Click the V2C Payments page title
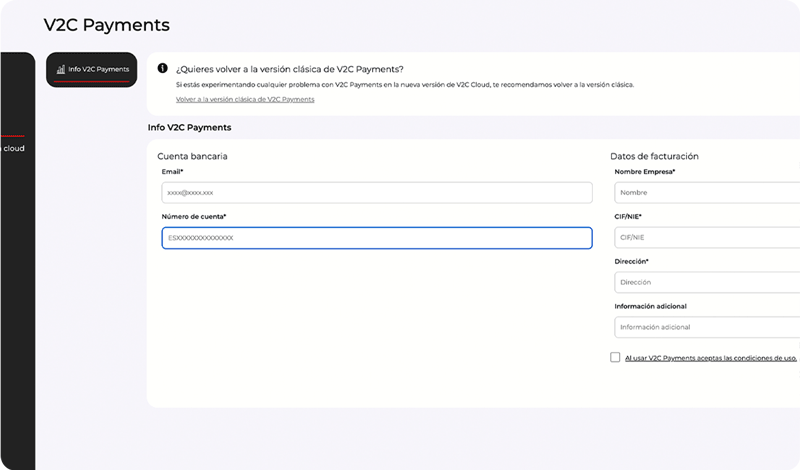The height and width of the screenshot is (470, 800). 106,25
